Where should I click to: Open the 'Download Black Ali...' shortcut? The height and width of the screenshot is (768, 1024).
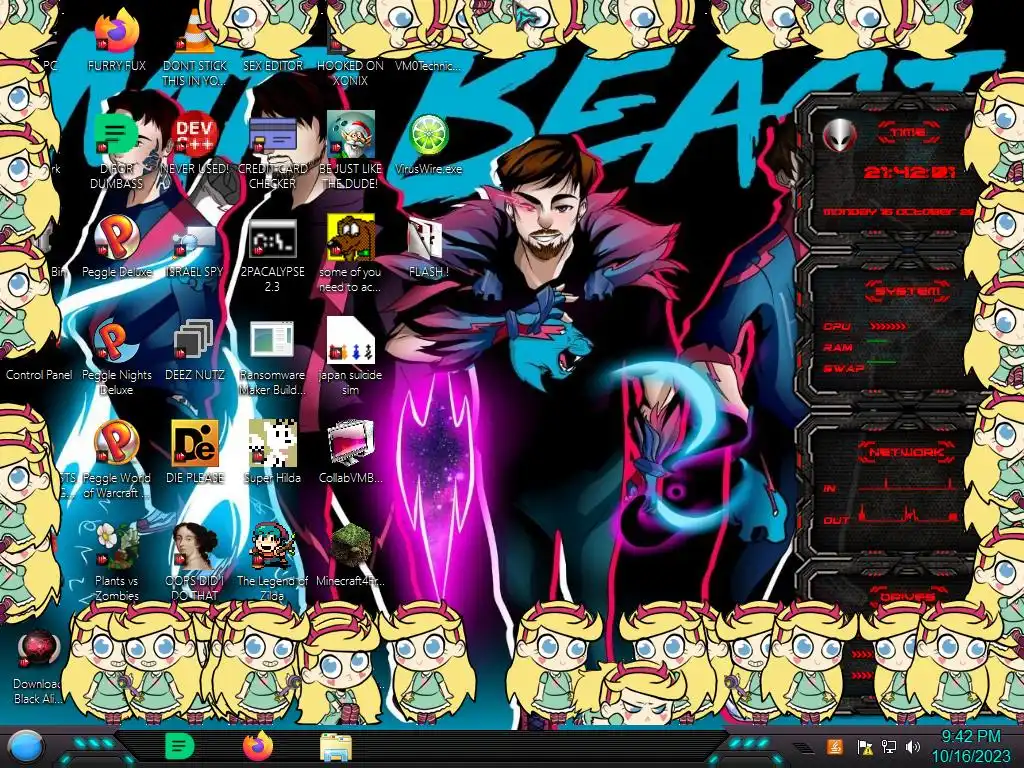point(38,648)
